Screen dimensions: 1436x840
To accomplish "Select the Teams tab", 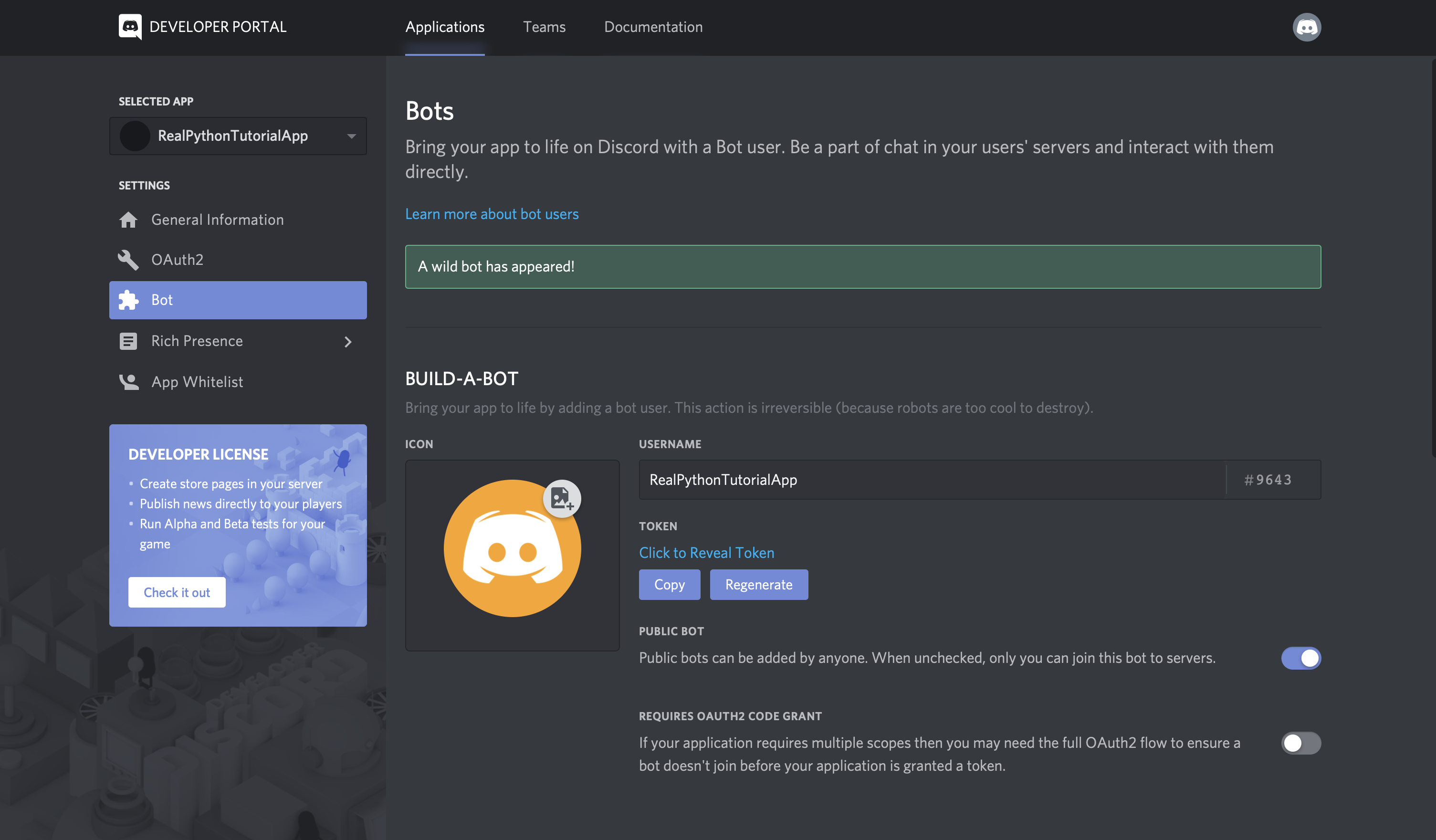I will 544,27.
